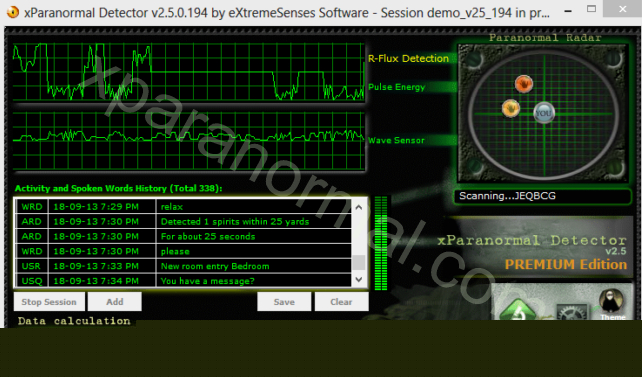
Task: Select 'For about 25 seconds' row
Action: click(183, 236)
